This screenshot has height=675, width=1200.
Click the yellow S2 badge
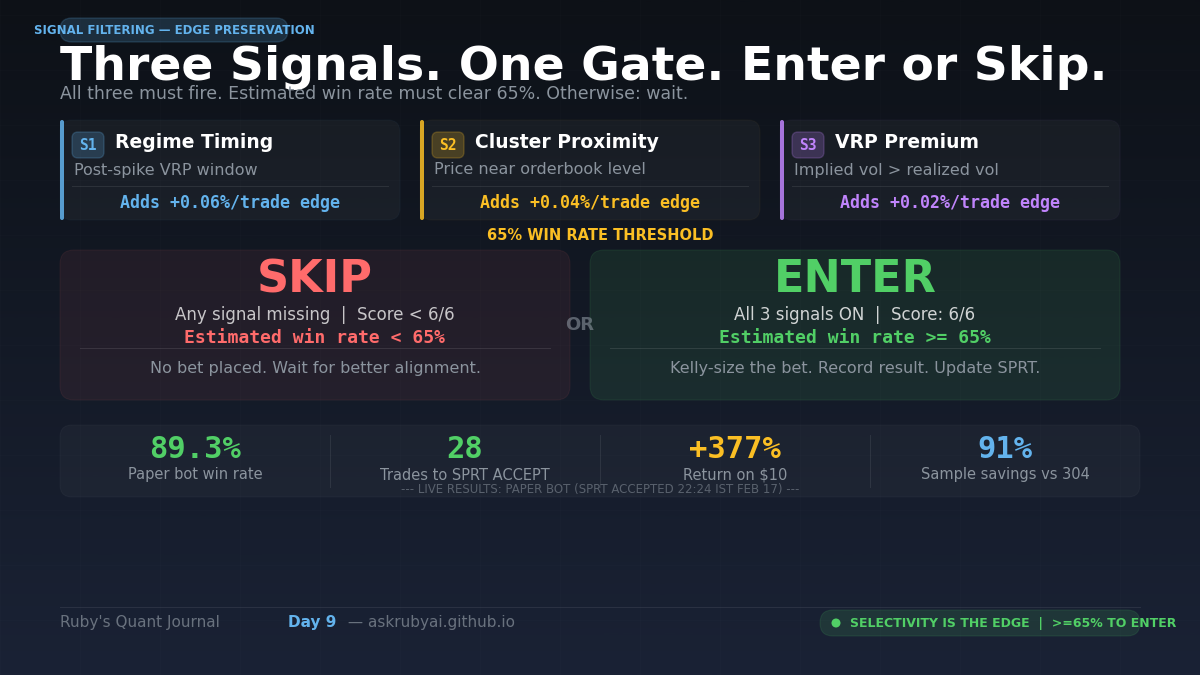pos(448,145)
